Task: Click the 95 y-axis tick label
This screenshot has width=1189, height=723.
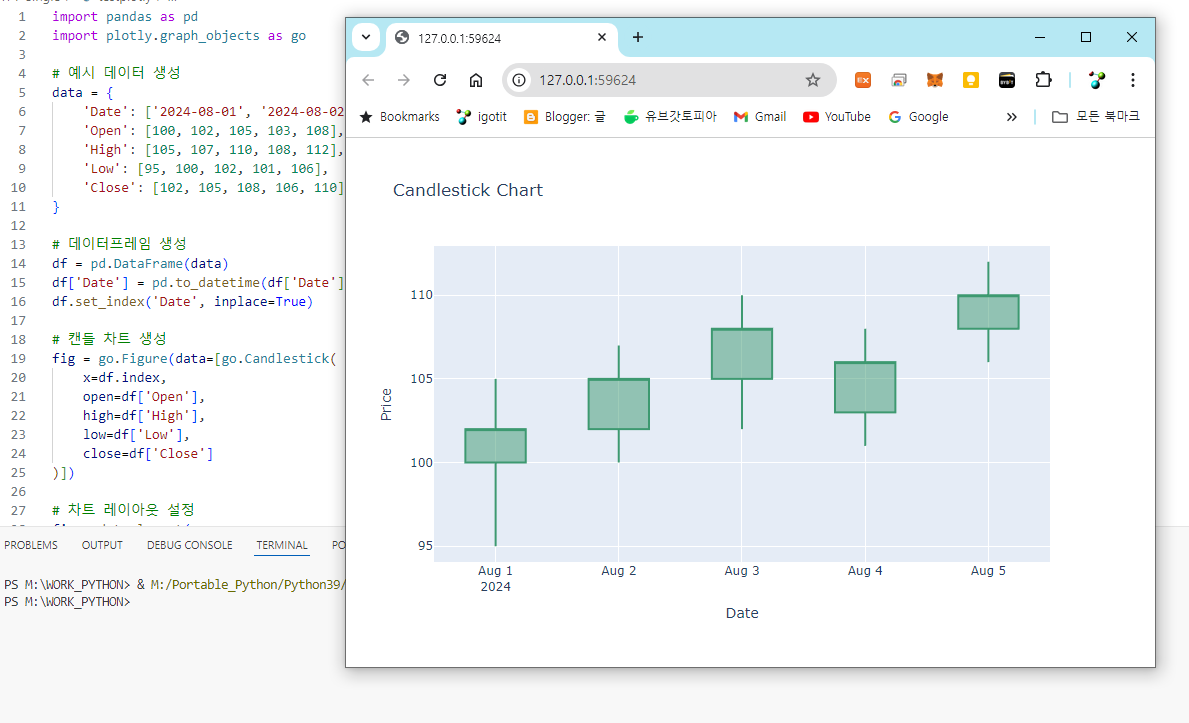Action: click(x=425, y=545)
